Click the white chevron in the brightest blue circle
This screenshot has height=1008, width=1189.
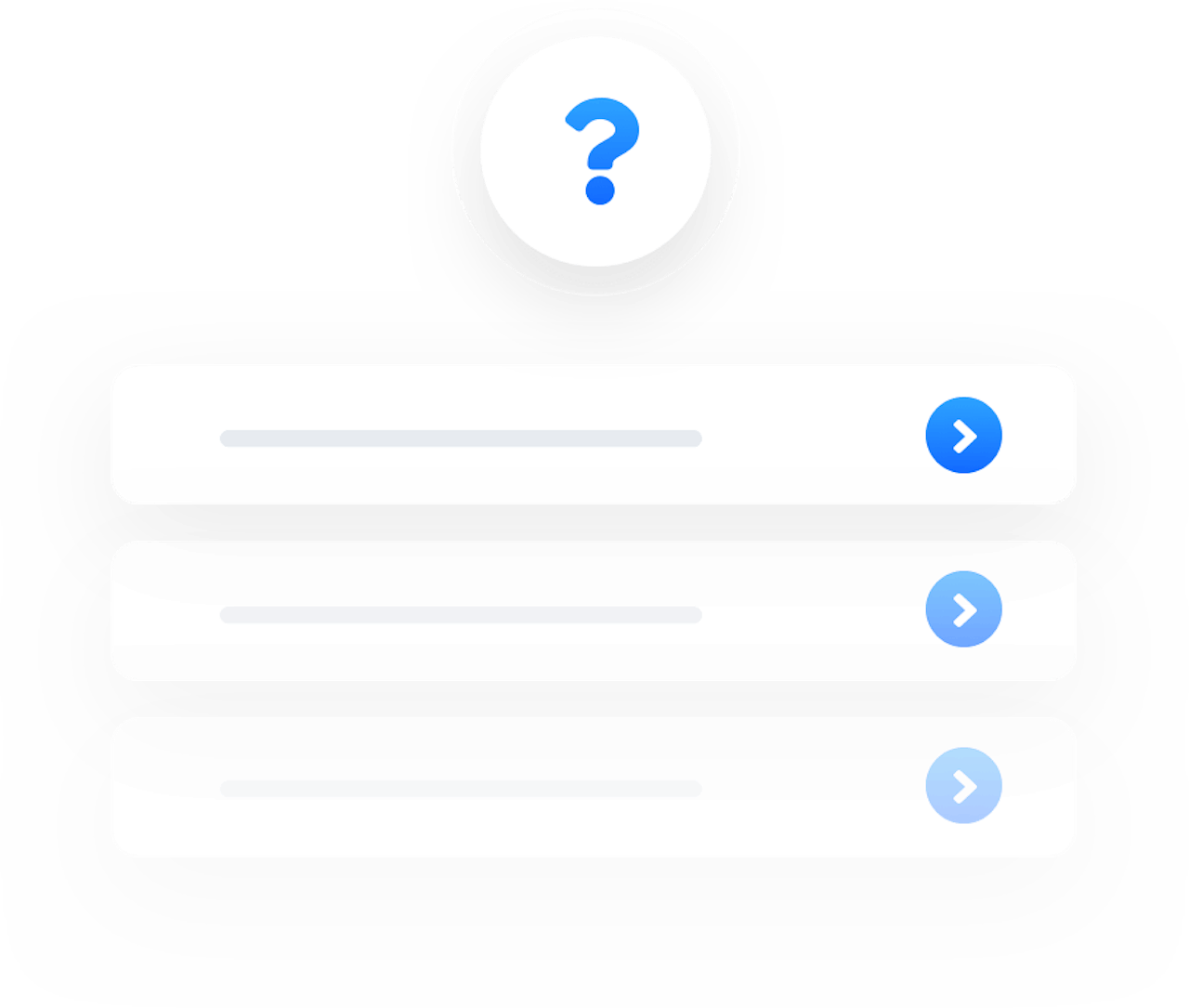965,436
